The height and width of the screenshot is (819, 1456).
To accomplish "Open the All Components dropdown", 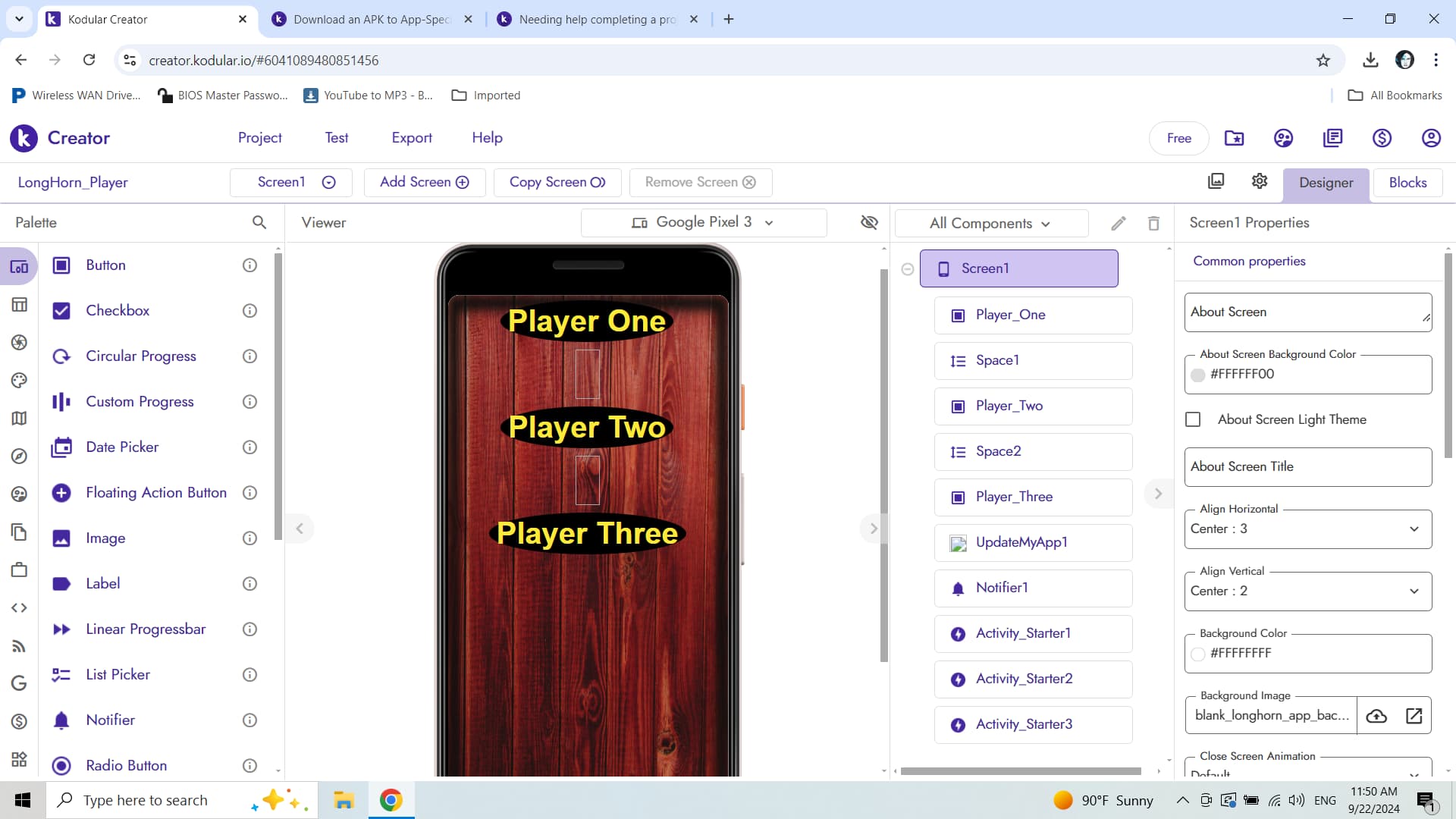I will (x=991, y=223).
